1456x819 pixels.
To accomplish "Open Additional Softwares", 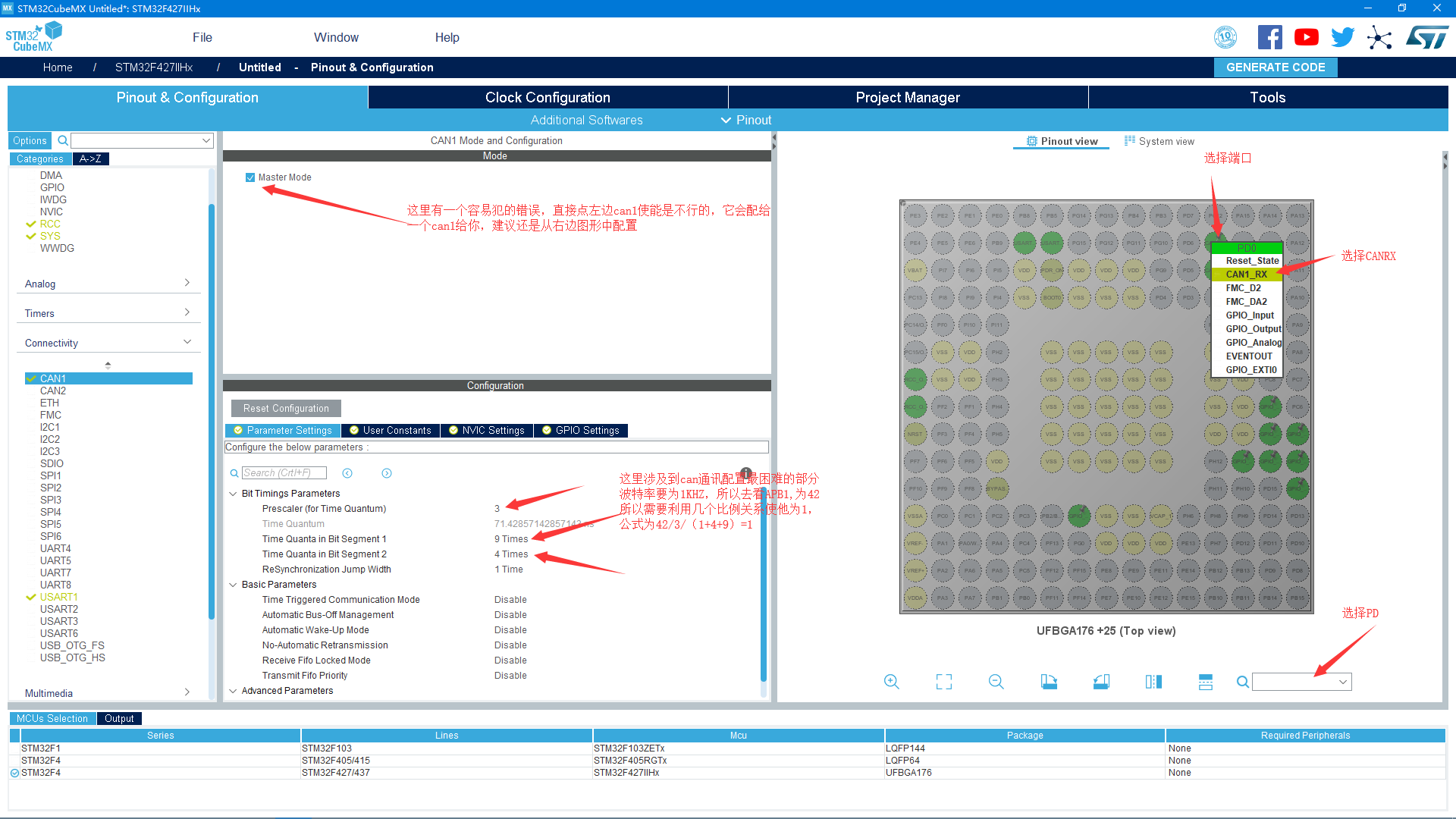I will coord(586,120).
